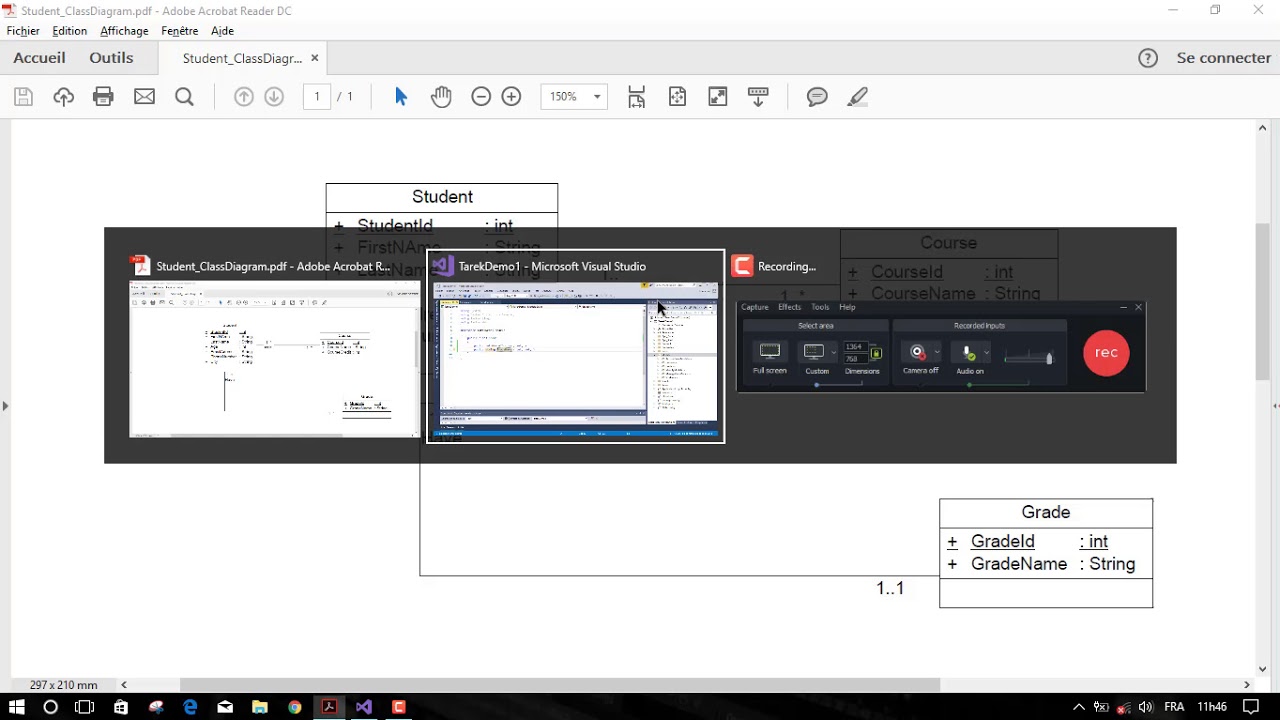Switch to Acrobat Reader taskbar icon
This screenshot has width=1280, height=720.
pos(329,707)
